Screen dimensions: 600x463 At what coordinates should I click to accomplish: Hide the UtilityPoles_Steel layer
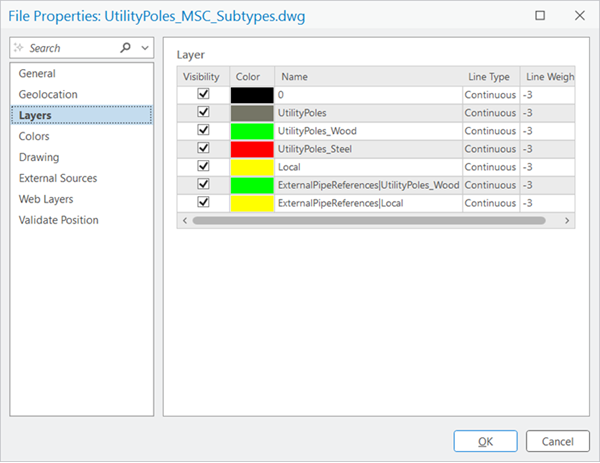pos(204,149)
